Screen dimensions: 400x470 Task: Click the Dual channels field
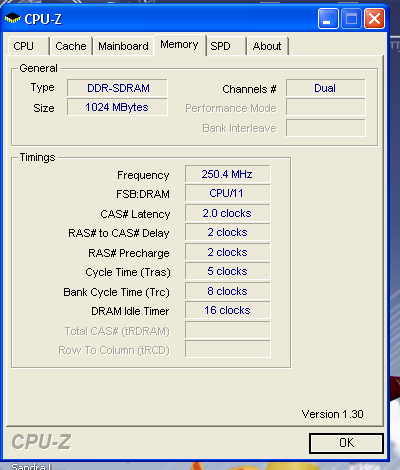326,88
